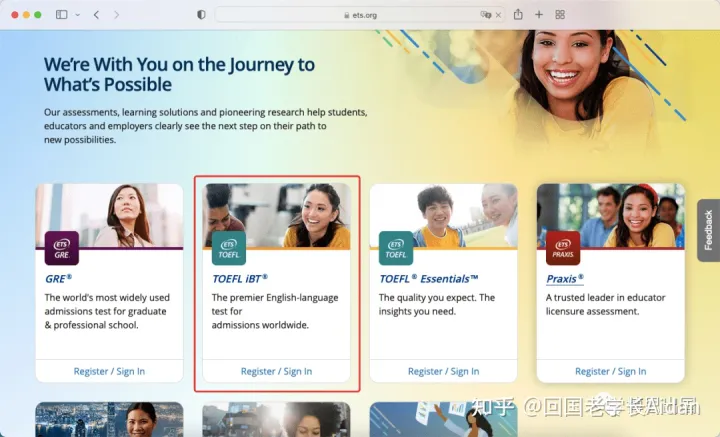Click Register / Sign In under TOEFL Essentials
The width and height of the screenshot is (720, 437).
pos(444,371)
